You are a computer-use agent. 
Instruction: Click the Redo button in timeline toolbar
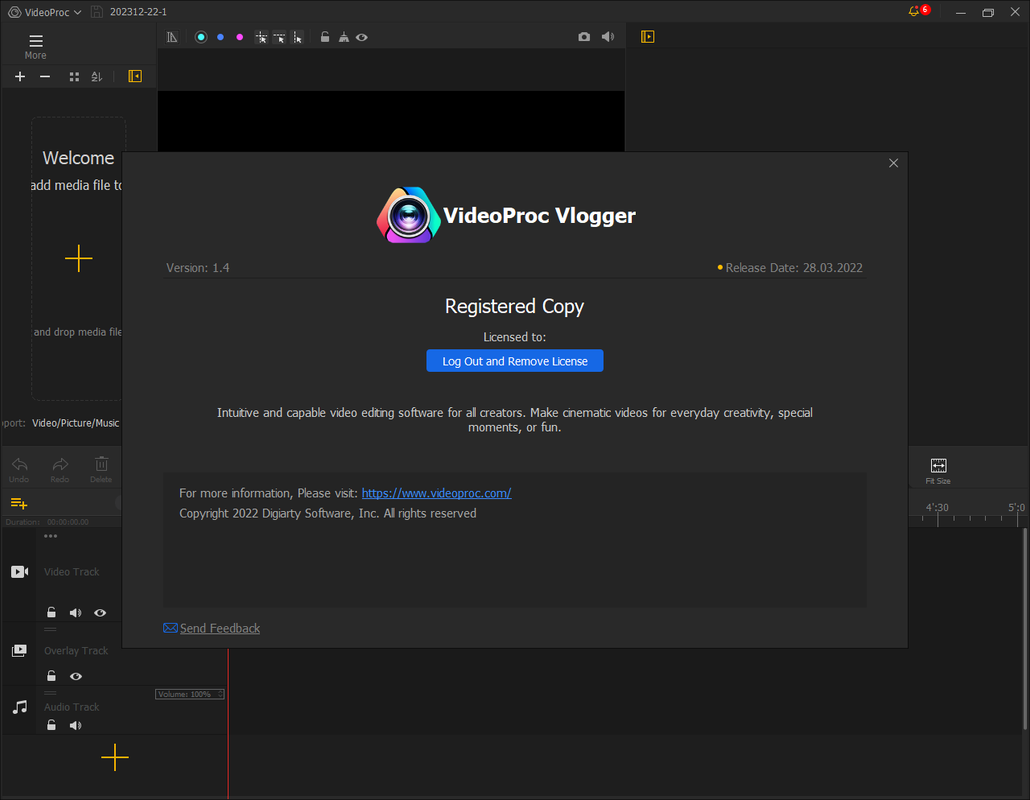coord(60,470)
